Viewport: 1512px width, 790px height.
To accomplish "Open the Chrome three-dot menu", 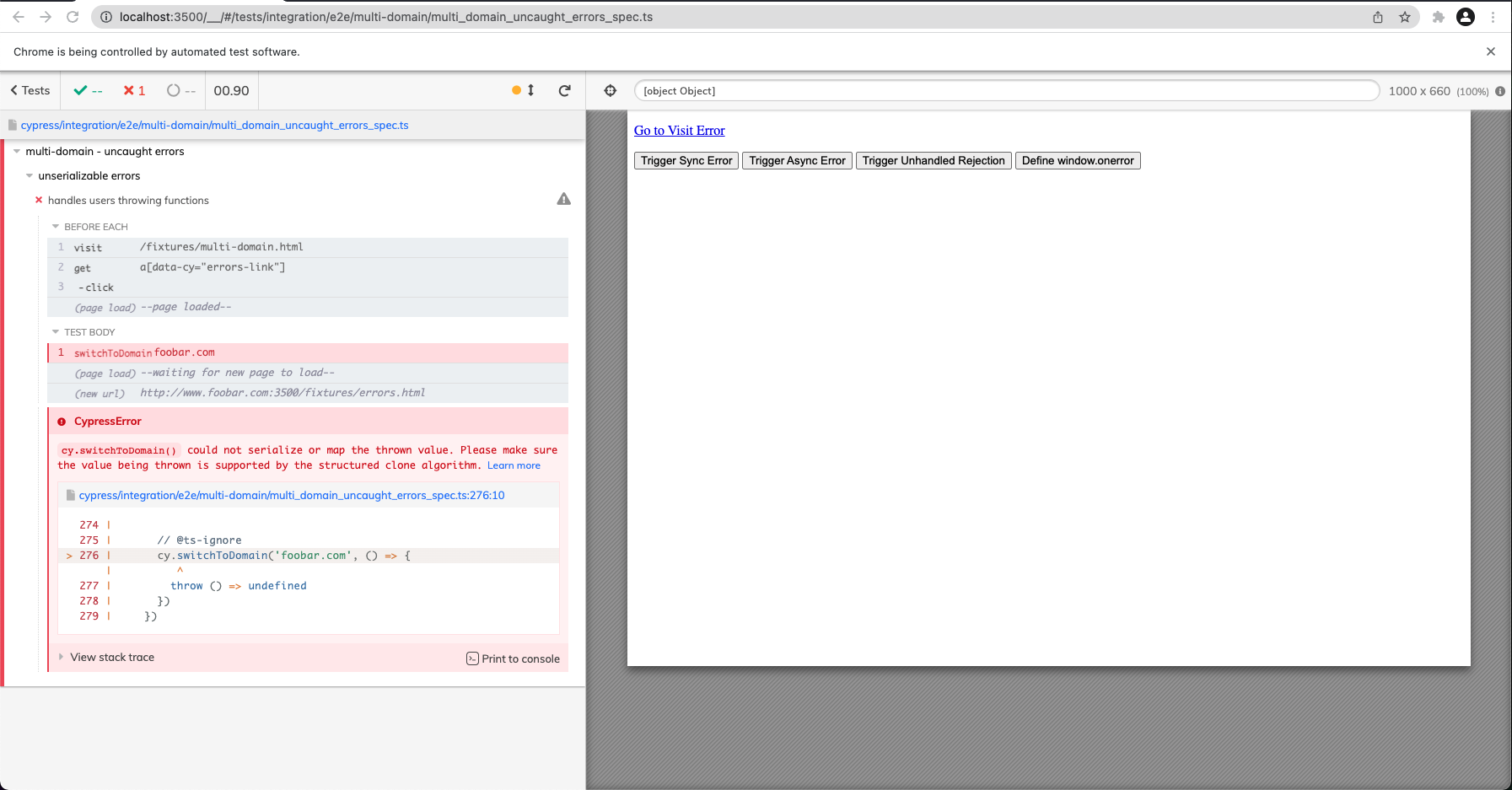I will (1493, 17).
